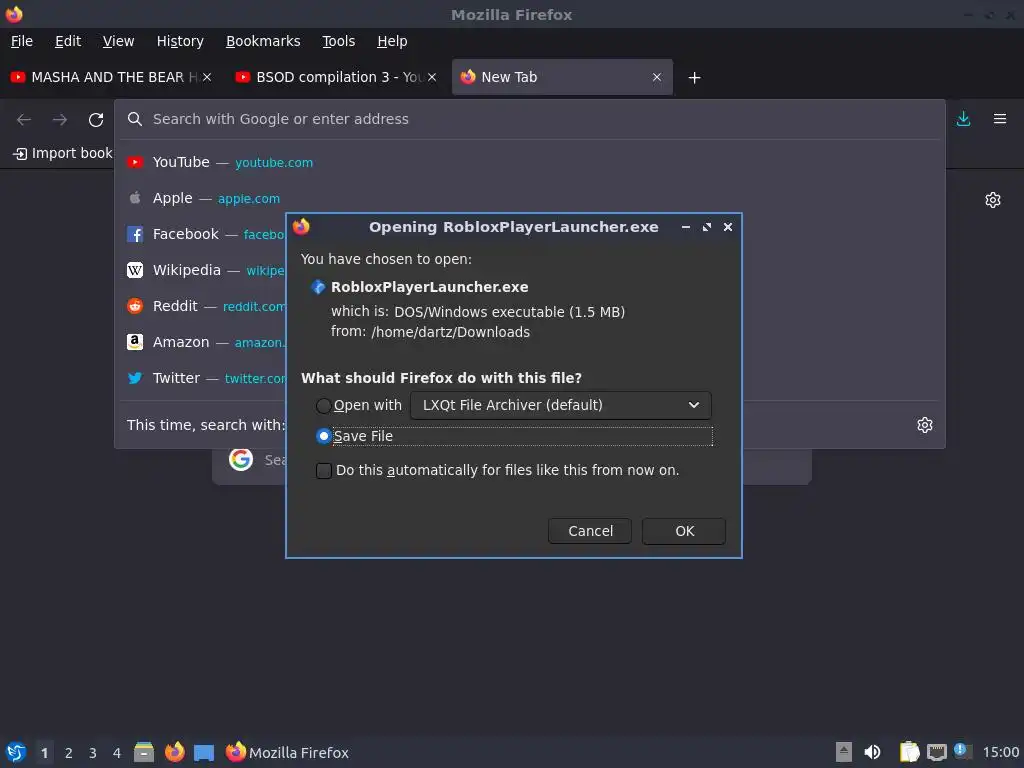The image size is (1024, 768).
Task: Launch the file manager from taskbar
Action: point(144,752)
